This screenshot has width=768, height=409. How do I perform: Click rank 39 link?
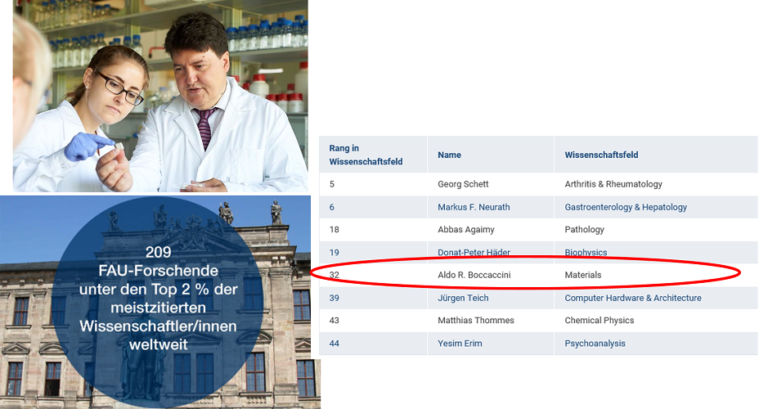click(334, 298)
